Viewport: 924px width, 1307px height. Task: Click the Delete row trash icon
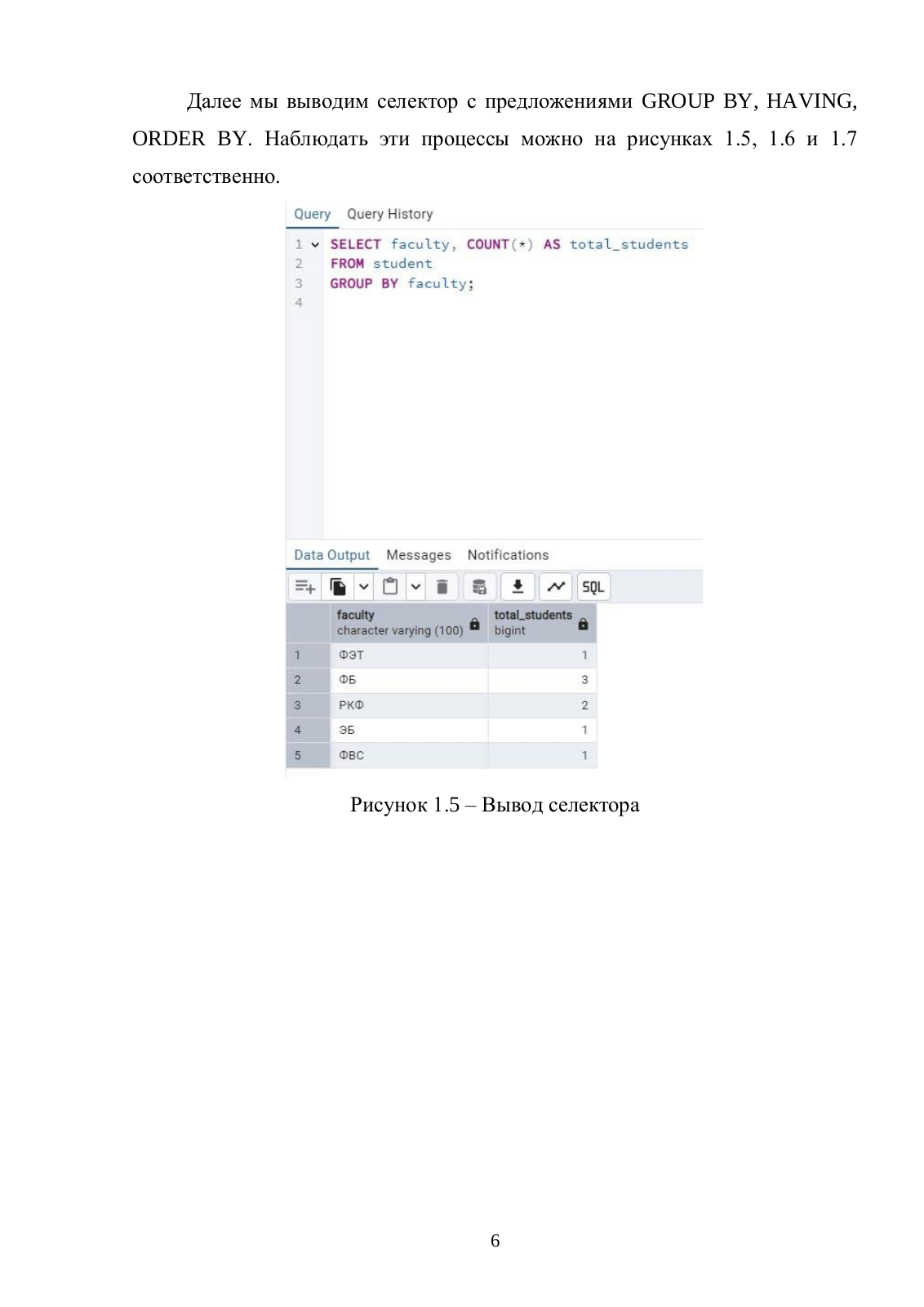coord(442,587)
